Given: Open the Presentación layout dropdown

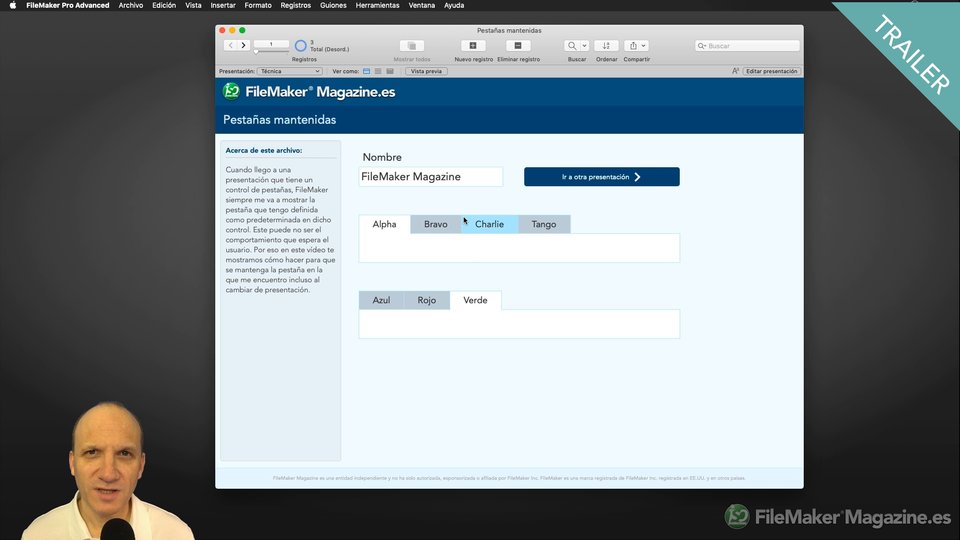Looking at the screenshot, I should [x=289, y=71].
